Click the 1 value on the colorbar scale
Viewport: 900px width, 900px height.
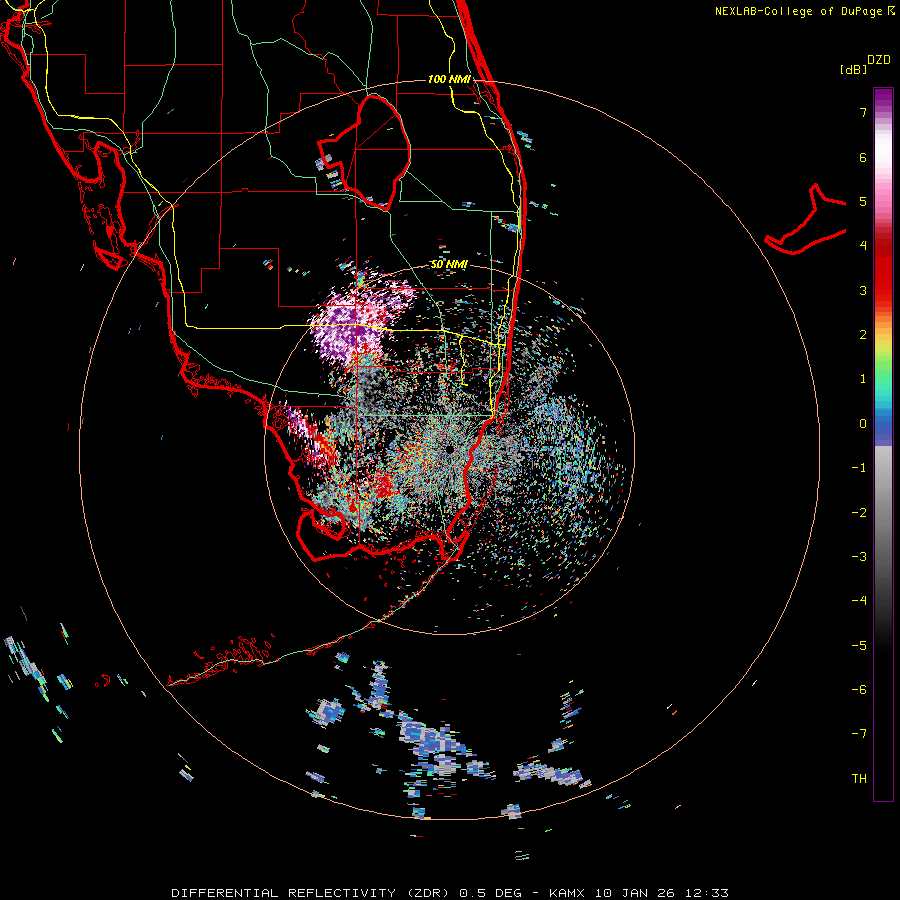863,379
